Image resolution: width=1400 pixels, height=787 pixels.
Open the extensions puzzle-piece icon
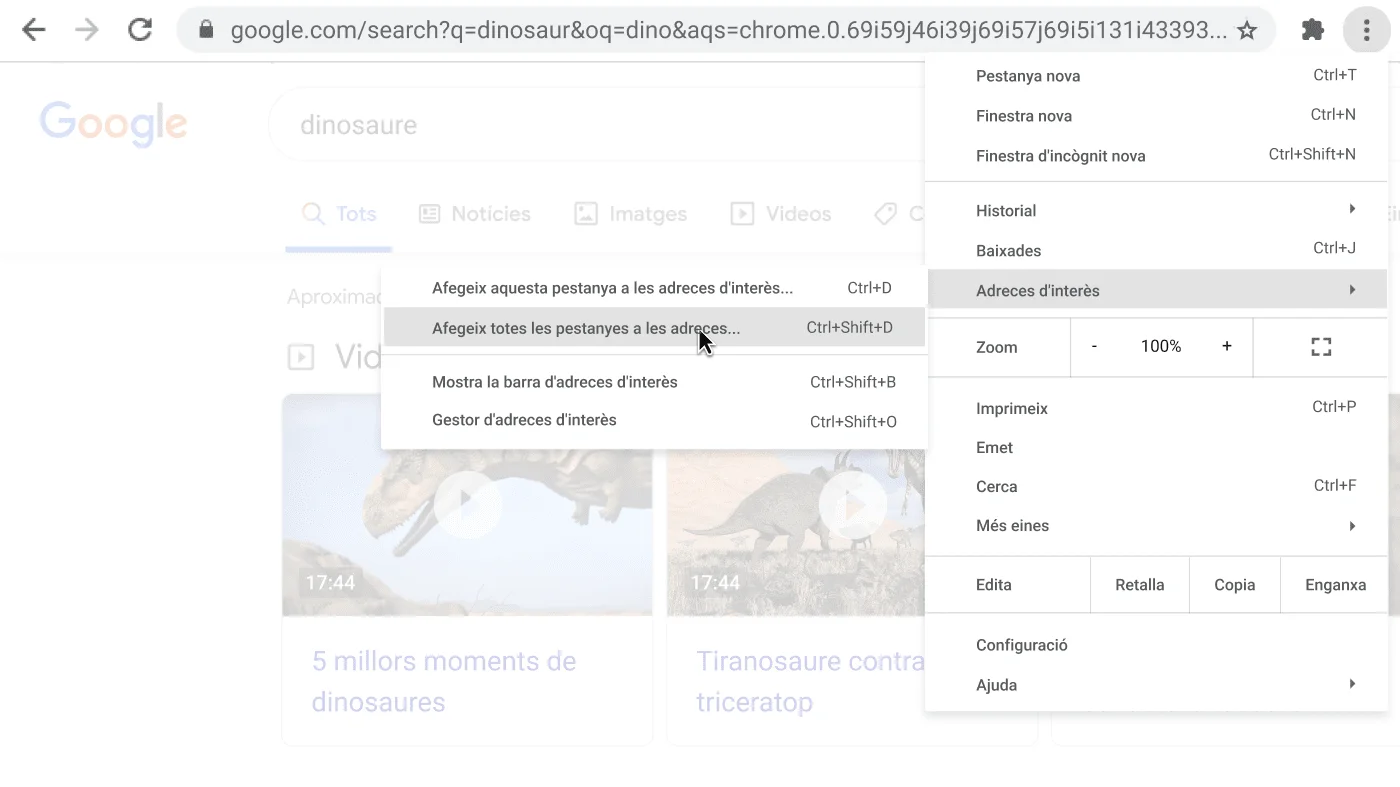click(1313, 30)
